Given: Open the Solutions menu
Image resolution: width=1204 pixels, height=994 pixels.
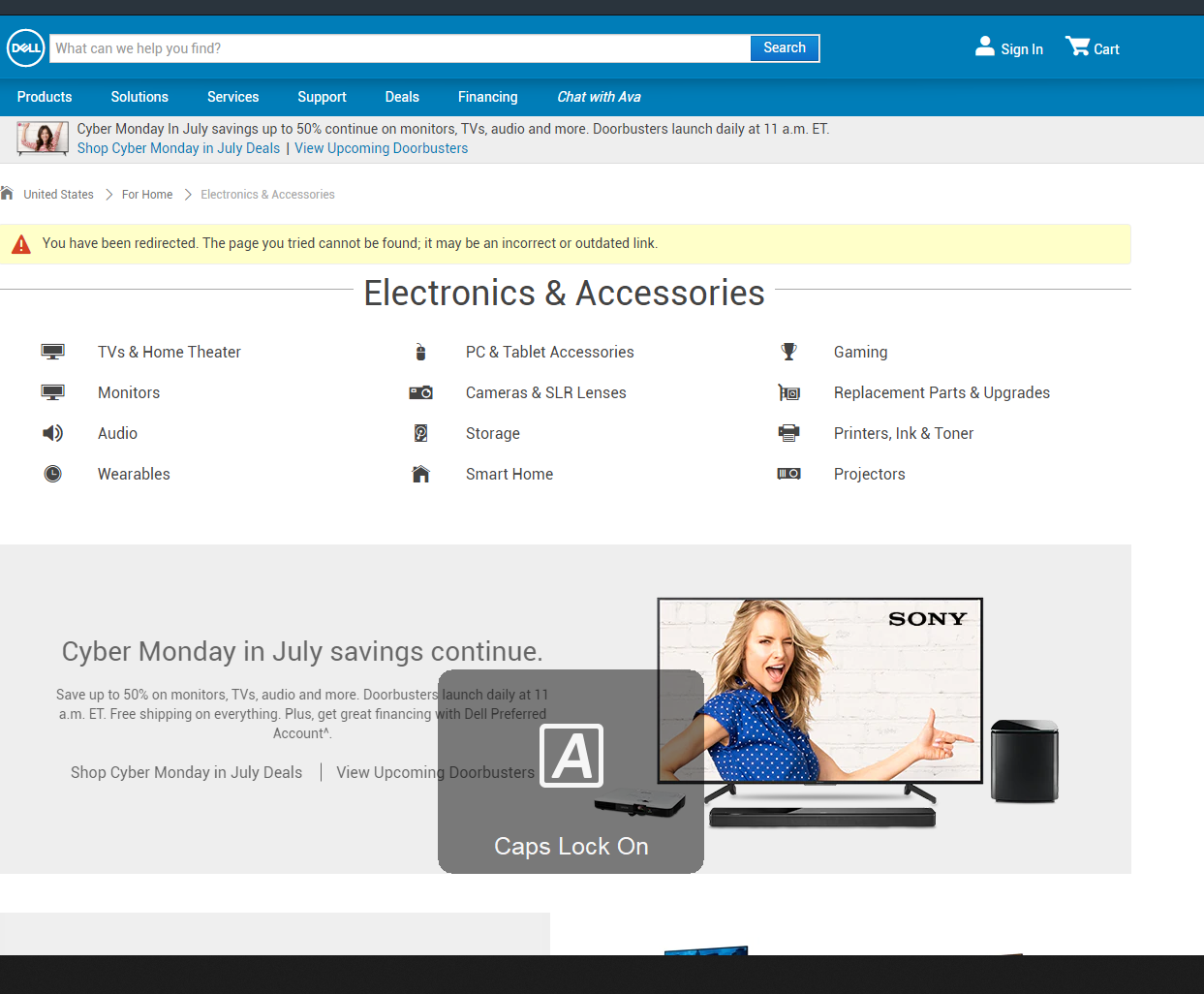Looking at the screenshot, I should (139, 97).
